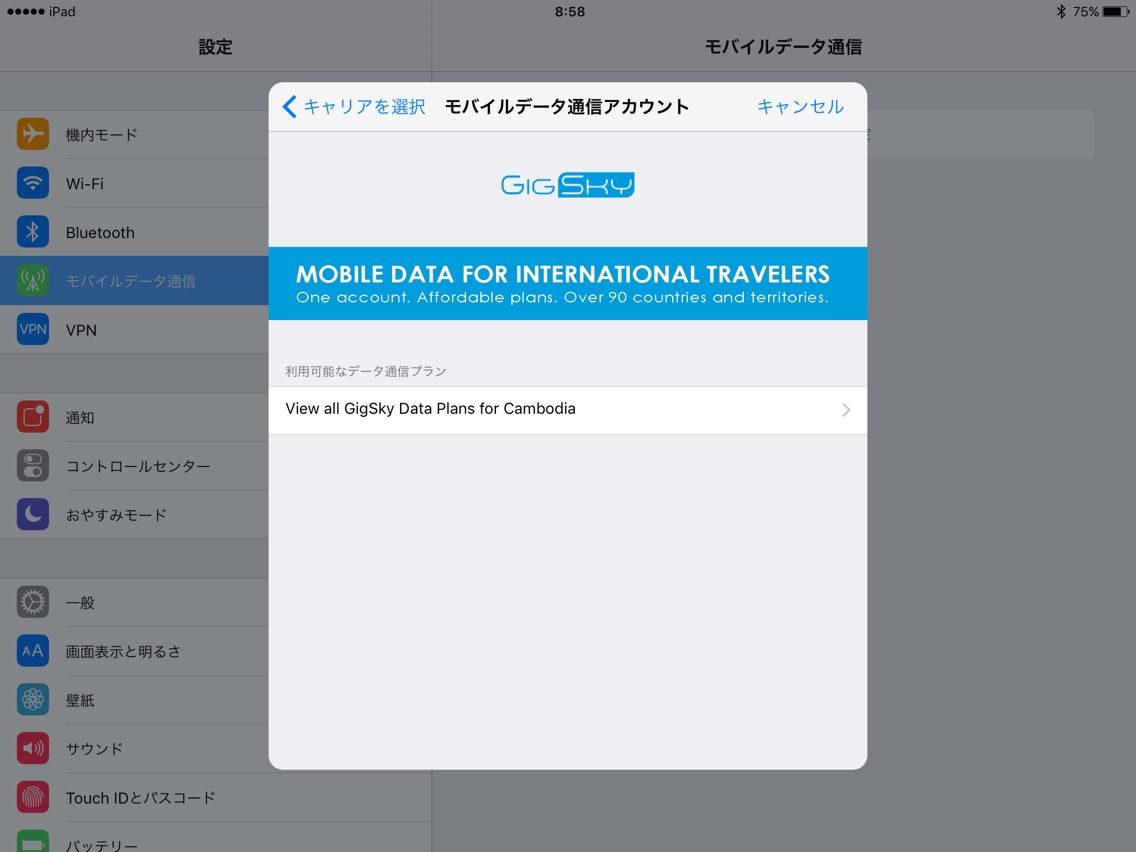Open サウンド settings

pyautogui.click(x=134, y=748)
